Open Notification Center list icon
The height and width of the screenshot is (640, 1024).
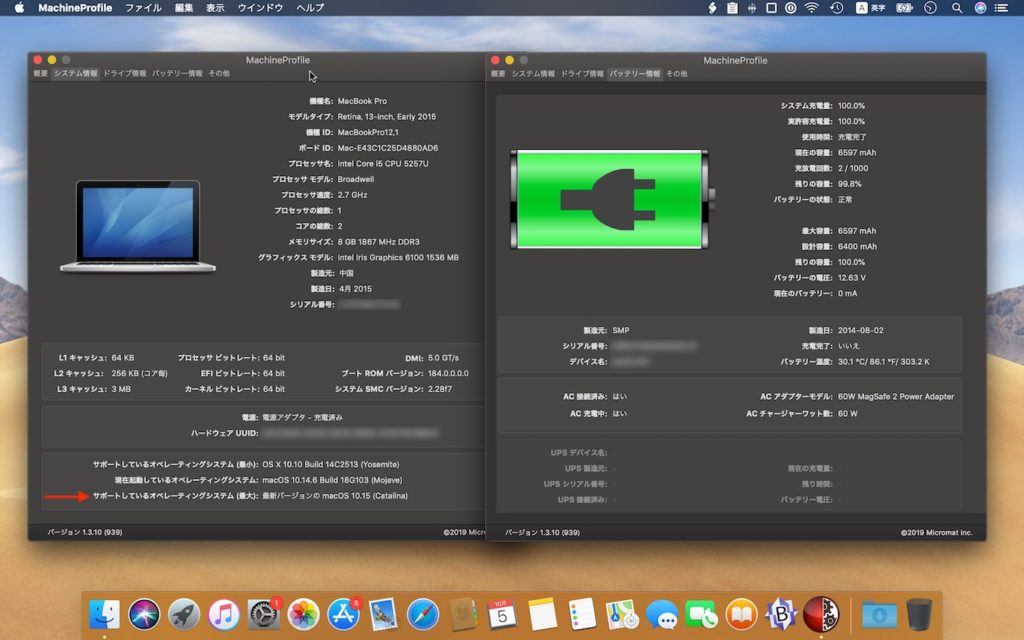point(1001,8)
